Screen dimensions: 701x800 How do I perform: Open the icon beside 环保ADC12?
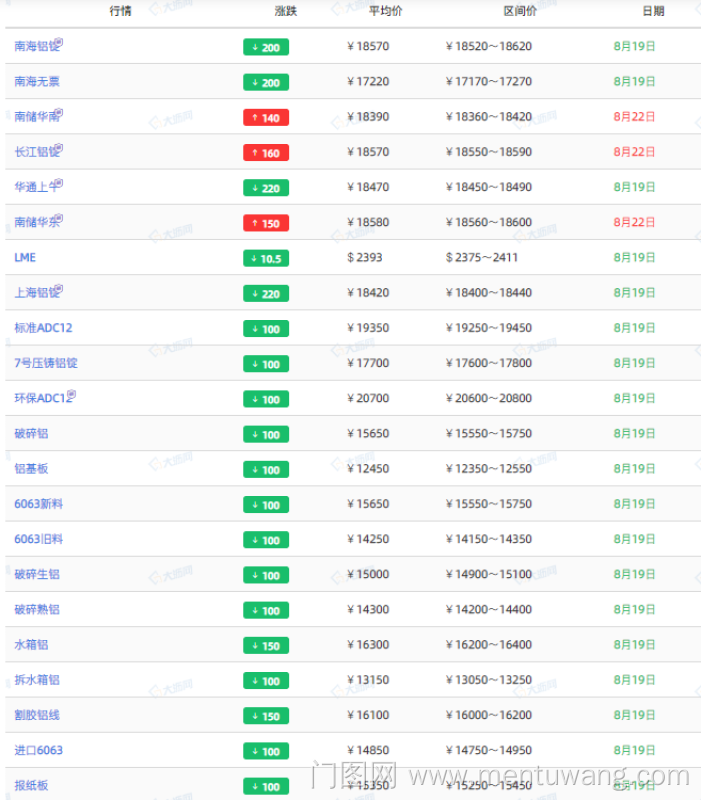(71, 395)
